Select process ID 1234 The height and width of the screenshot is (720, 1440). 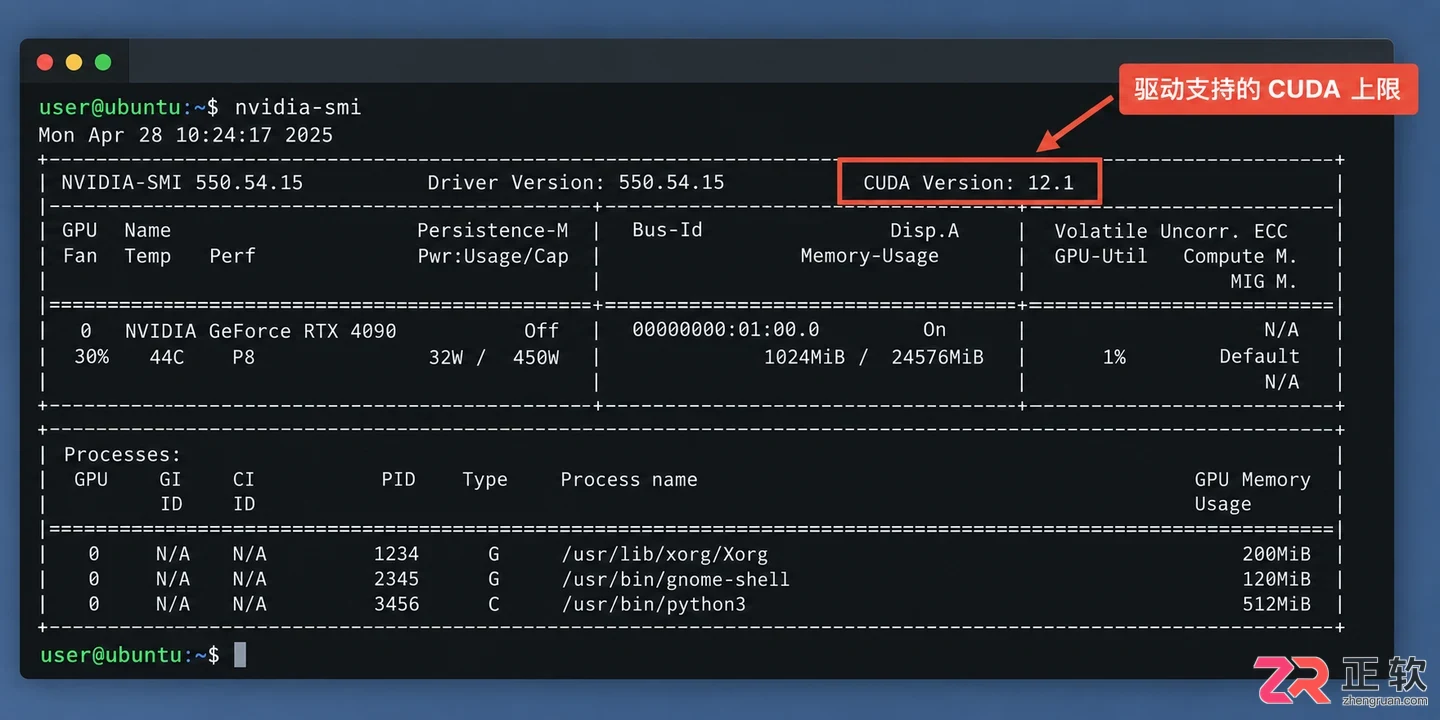397,554
